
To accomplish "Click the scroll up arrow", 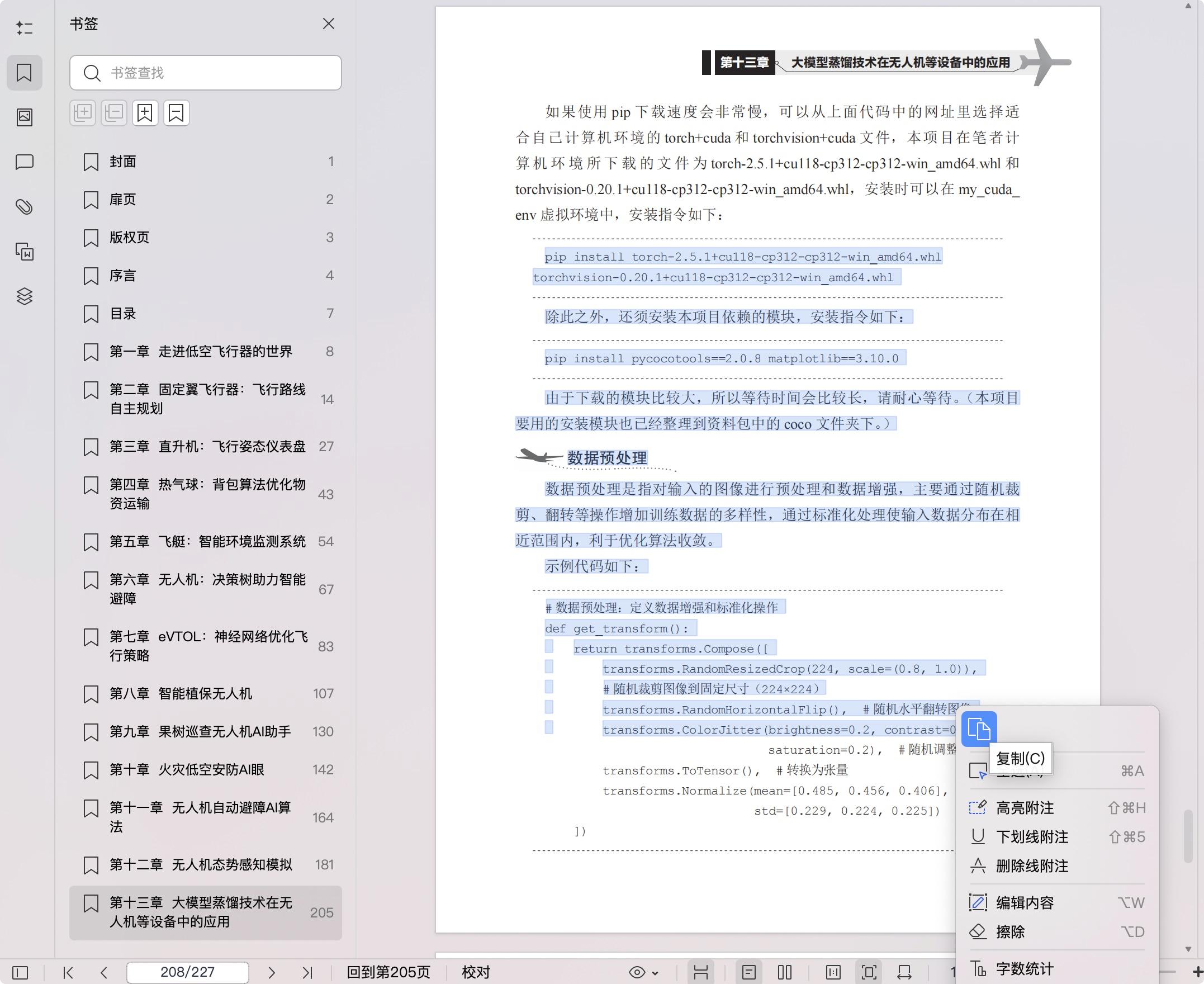I will (1189, 6).
